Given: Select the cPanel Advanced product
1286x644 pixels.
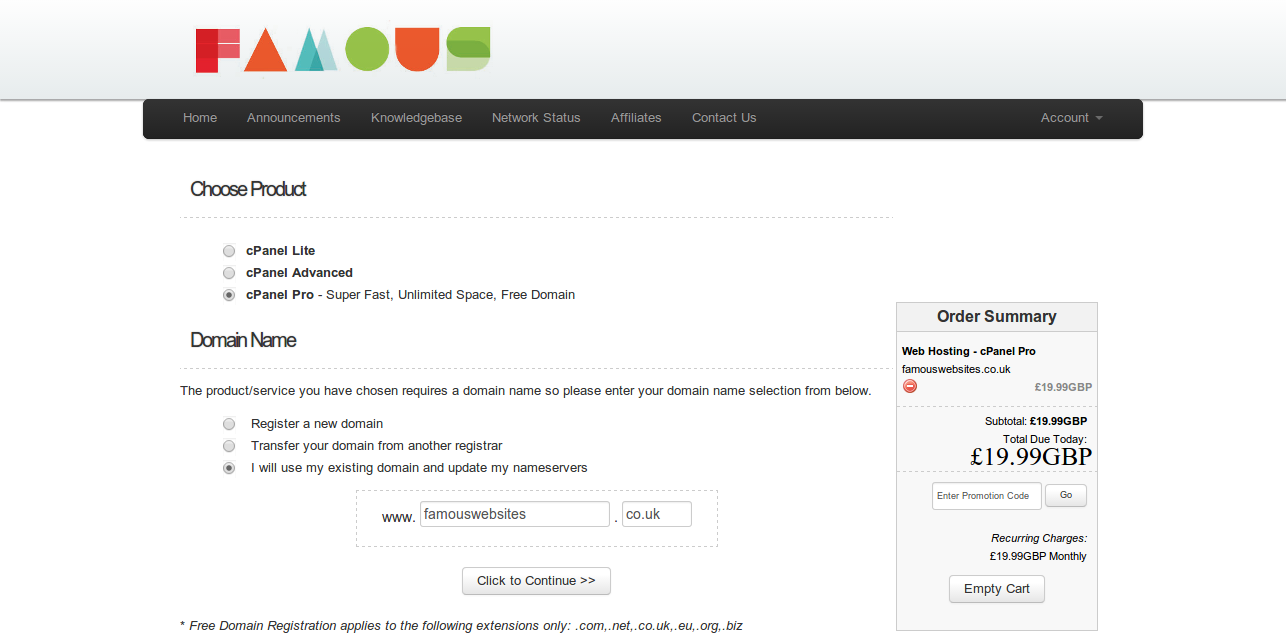Looking at the screenshot, I should coord(229,273).
